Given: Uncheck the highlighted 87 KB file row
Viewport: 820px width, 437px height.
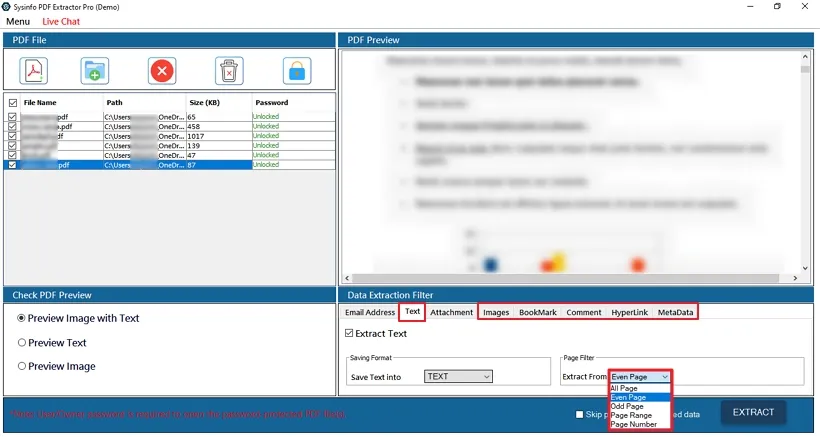Looking at the screenshot, I should (13, 165).
